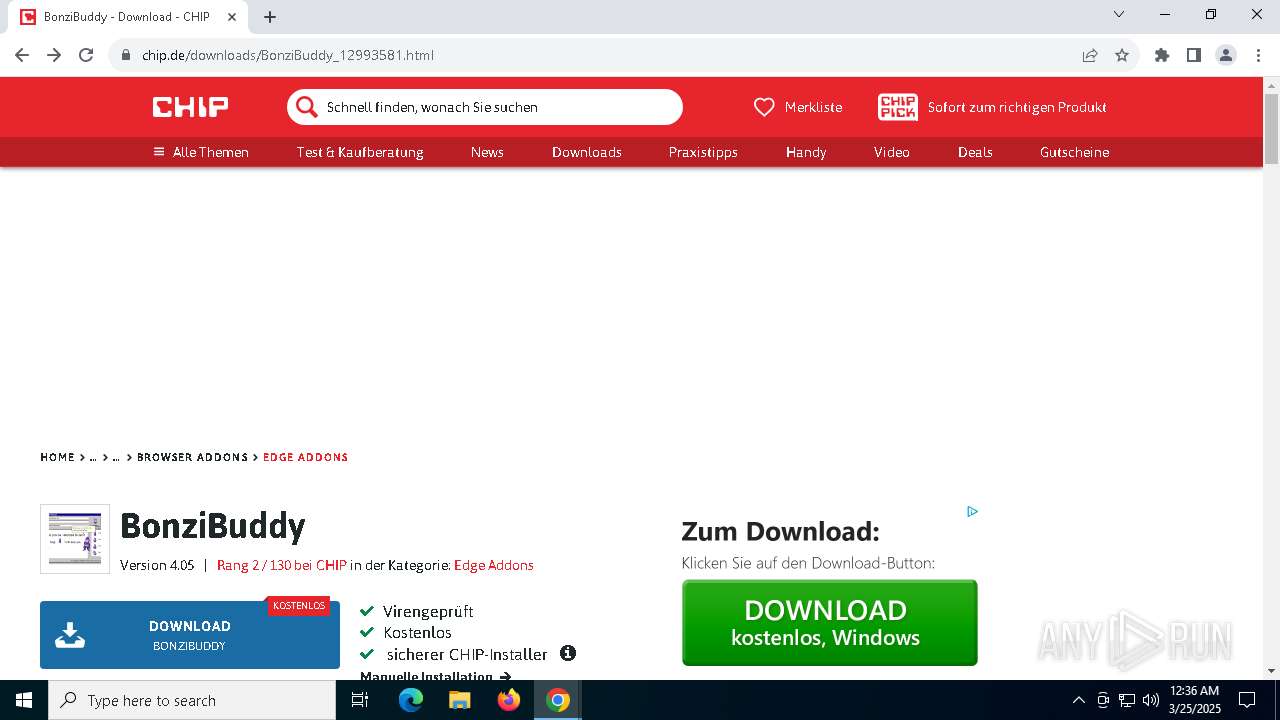Click EDGE ADDONS breadcrumb

tap(305, 457)
